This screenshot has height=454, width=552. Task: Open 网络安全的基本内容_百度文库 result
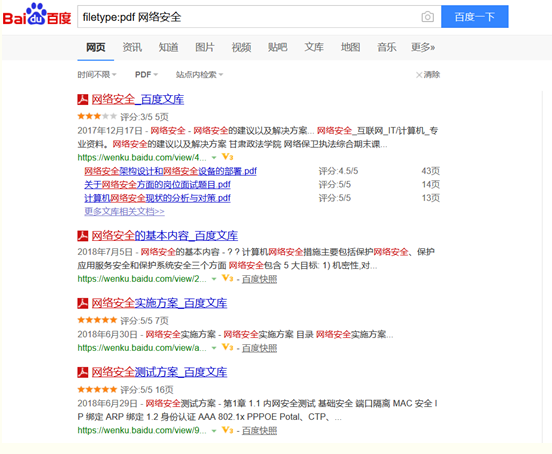tap(165, 236)
